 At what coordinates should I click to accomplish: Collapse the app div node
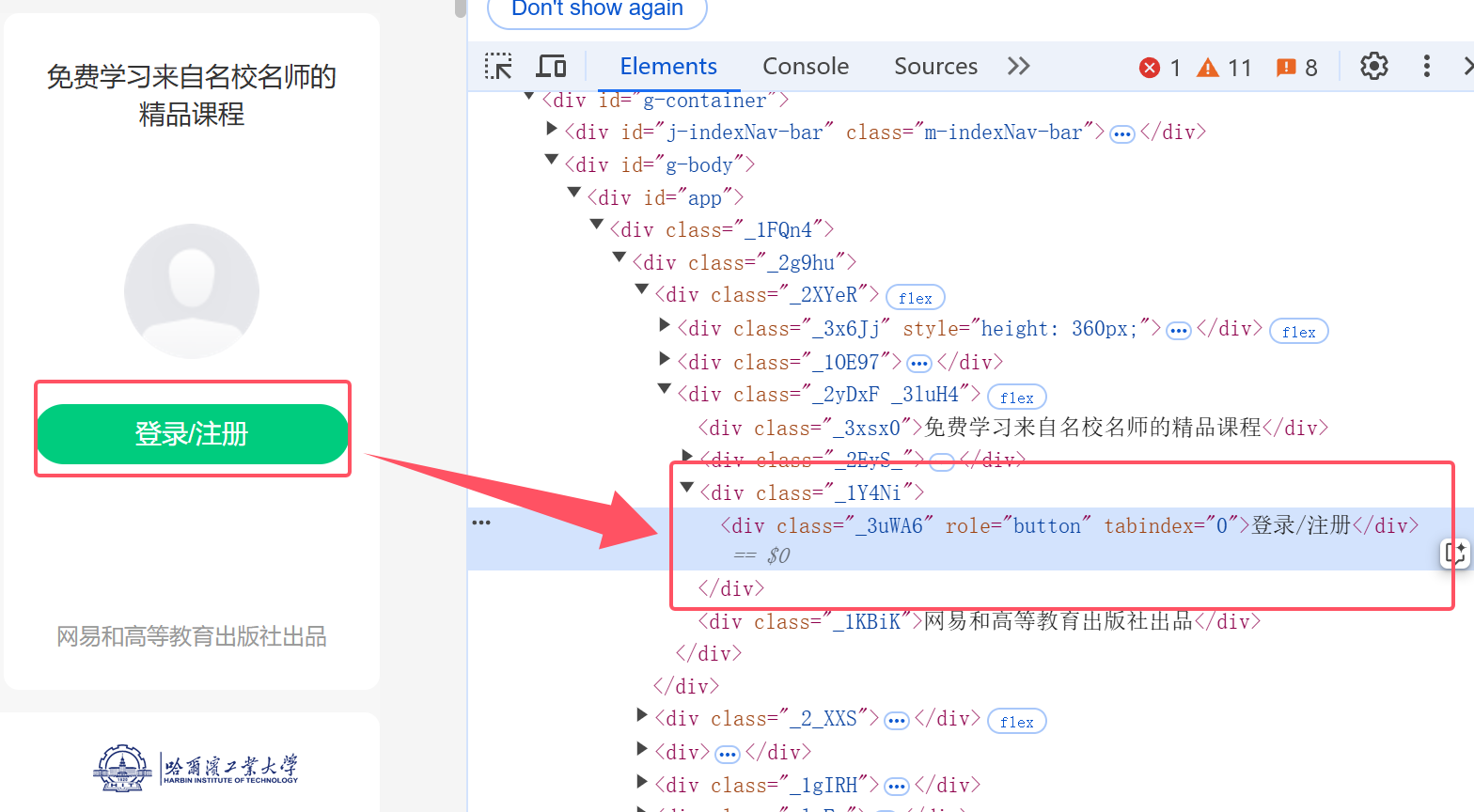[574, 193]
